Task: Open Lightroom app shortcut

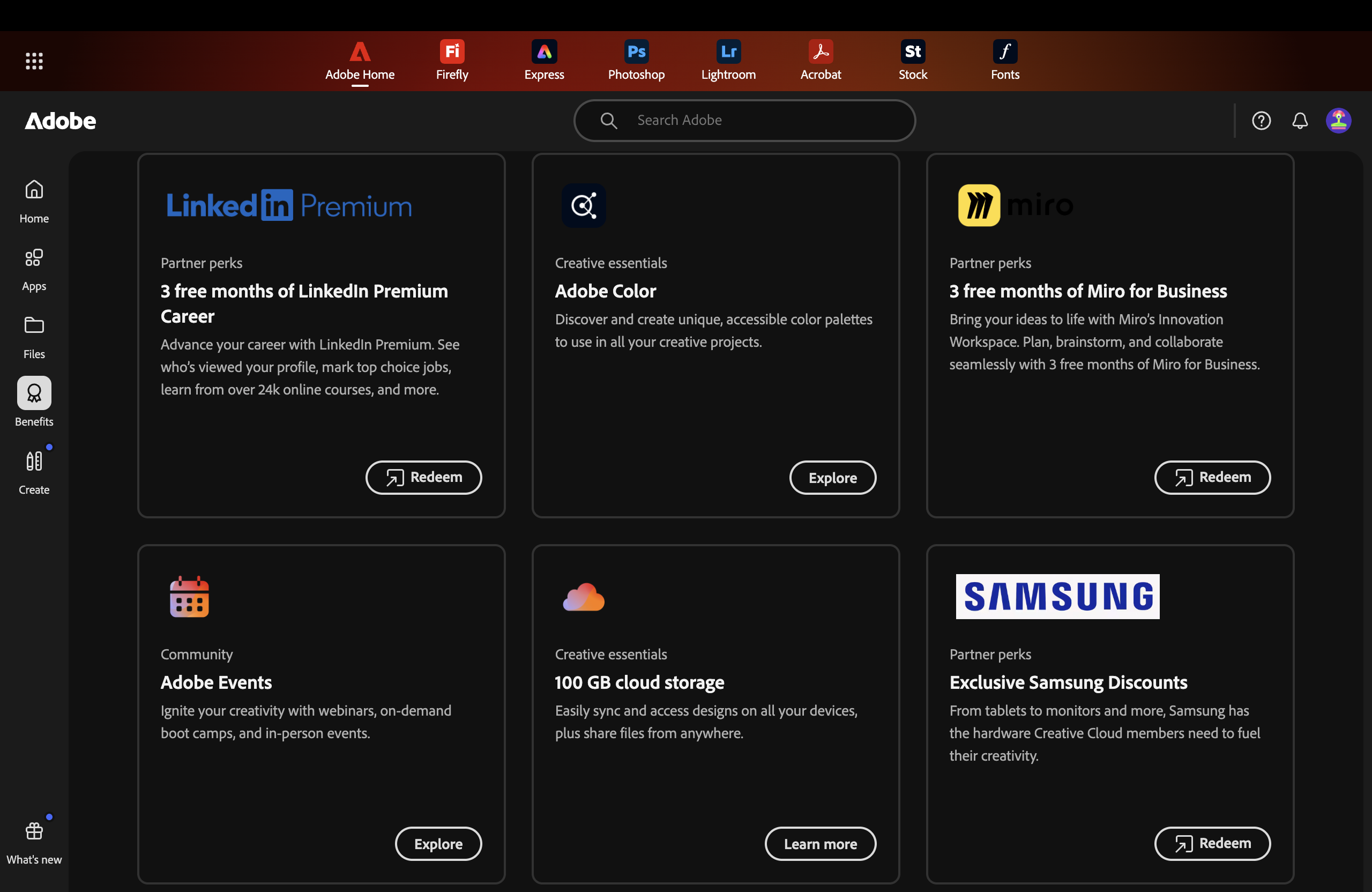Action: pos(728,60)
